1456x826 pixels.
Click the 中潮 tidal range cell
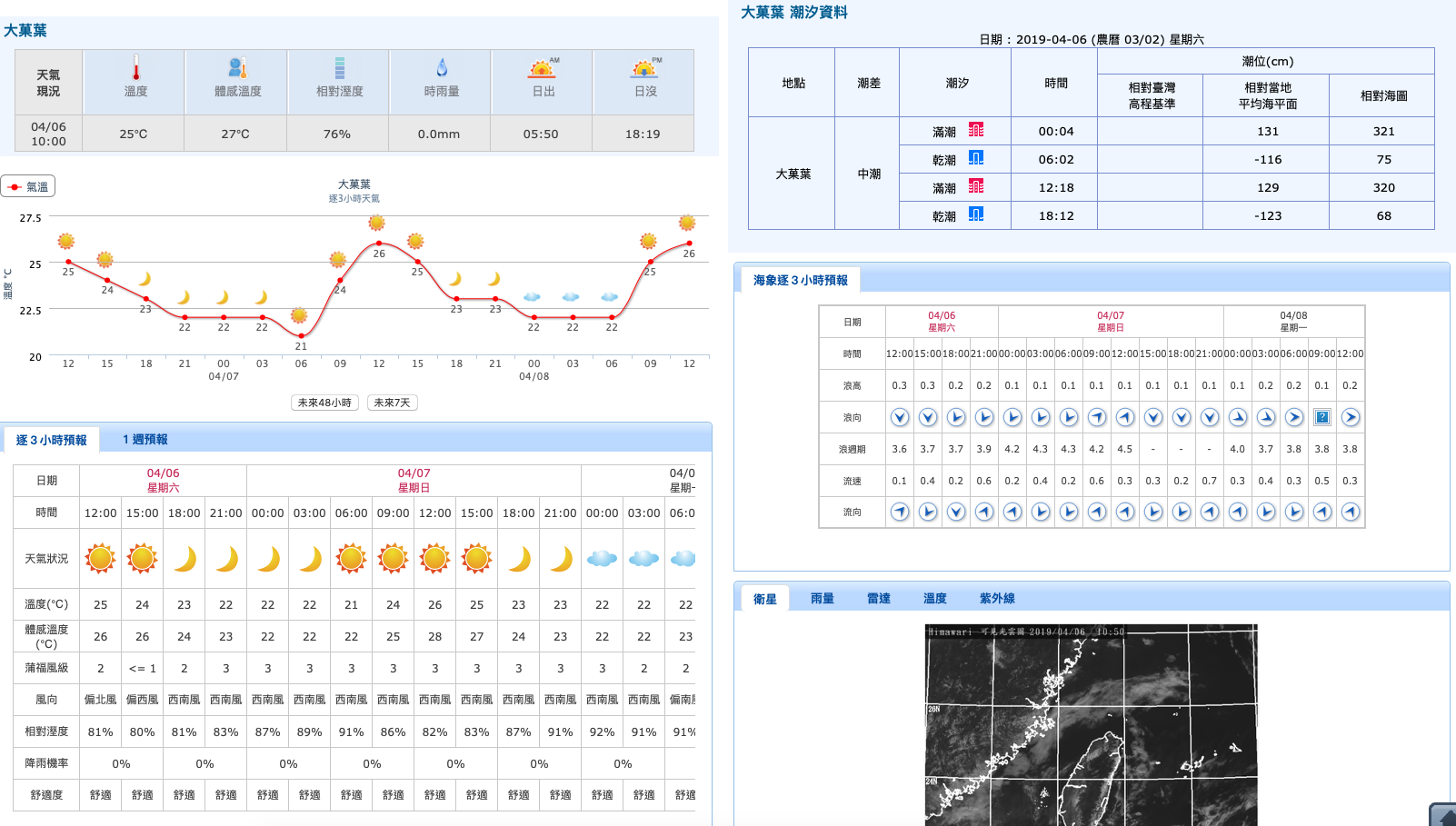click(869, 174)
